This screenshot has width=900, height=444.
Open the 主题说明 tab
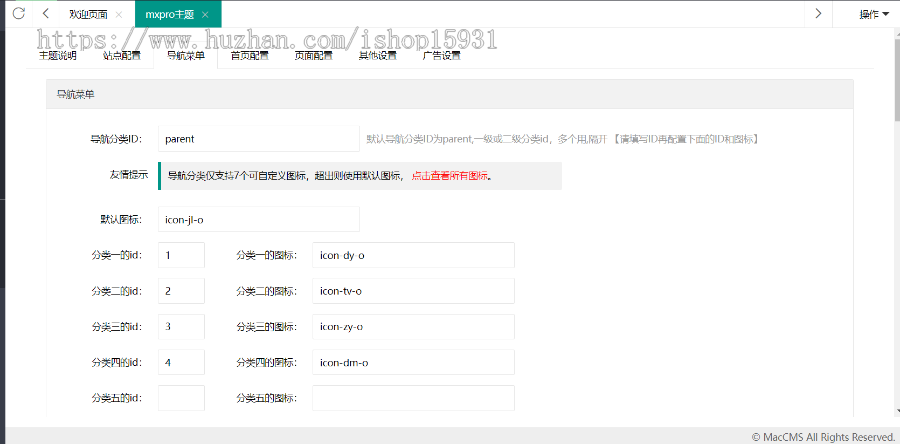57,56
